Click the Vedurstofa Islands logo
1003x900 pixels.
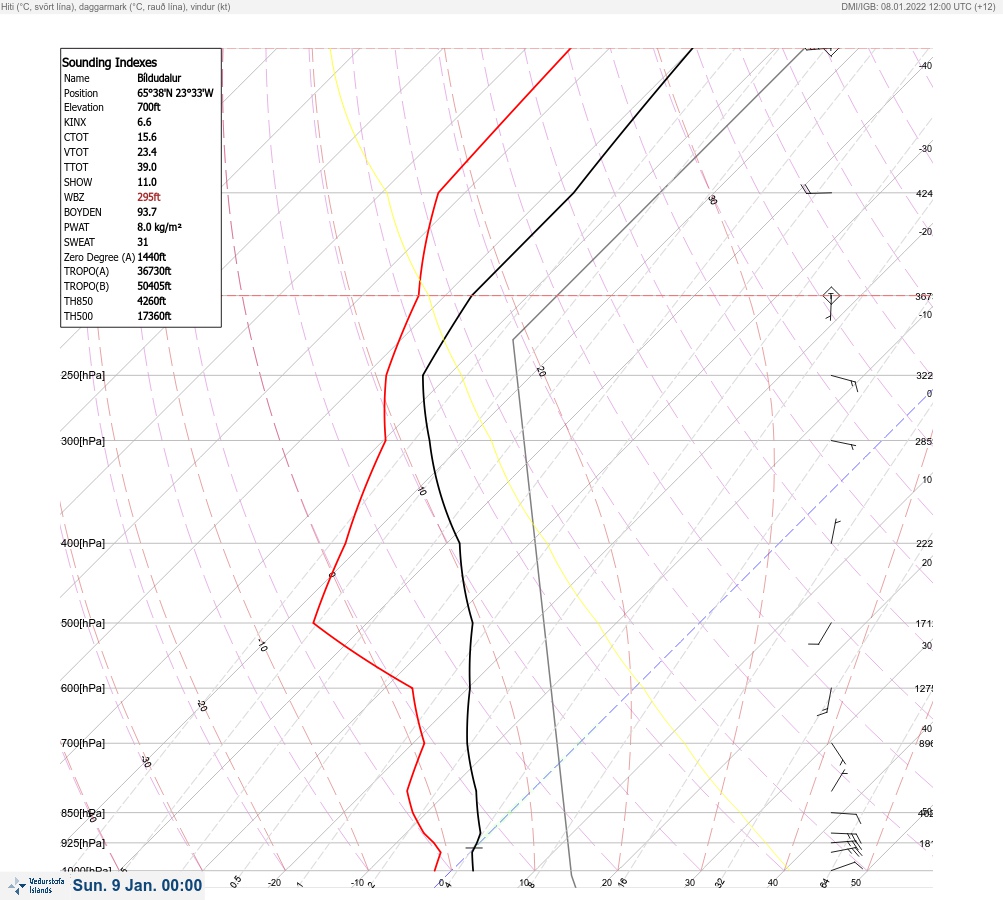pyautogui.click(x=36, y=886)
